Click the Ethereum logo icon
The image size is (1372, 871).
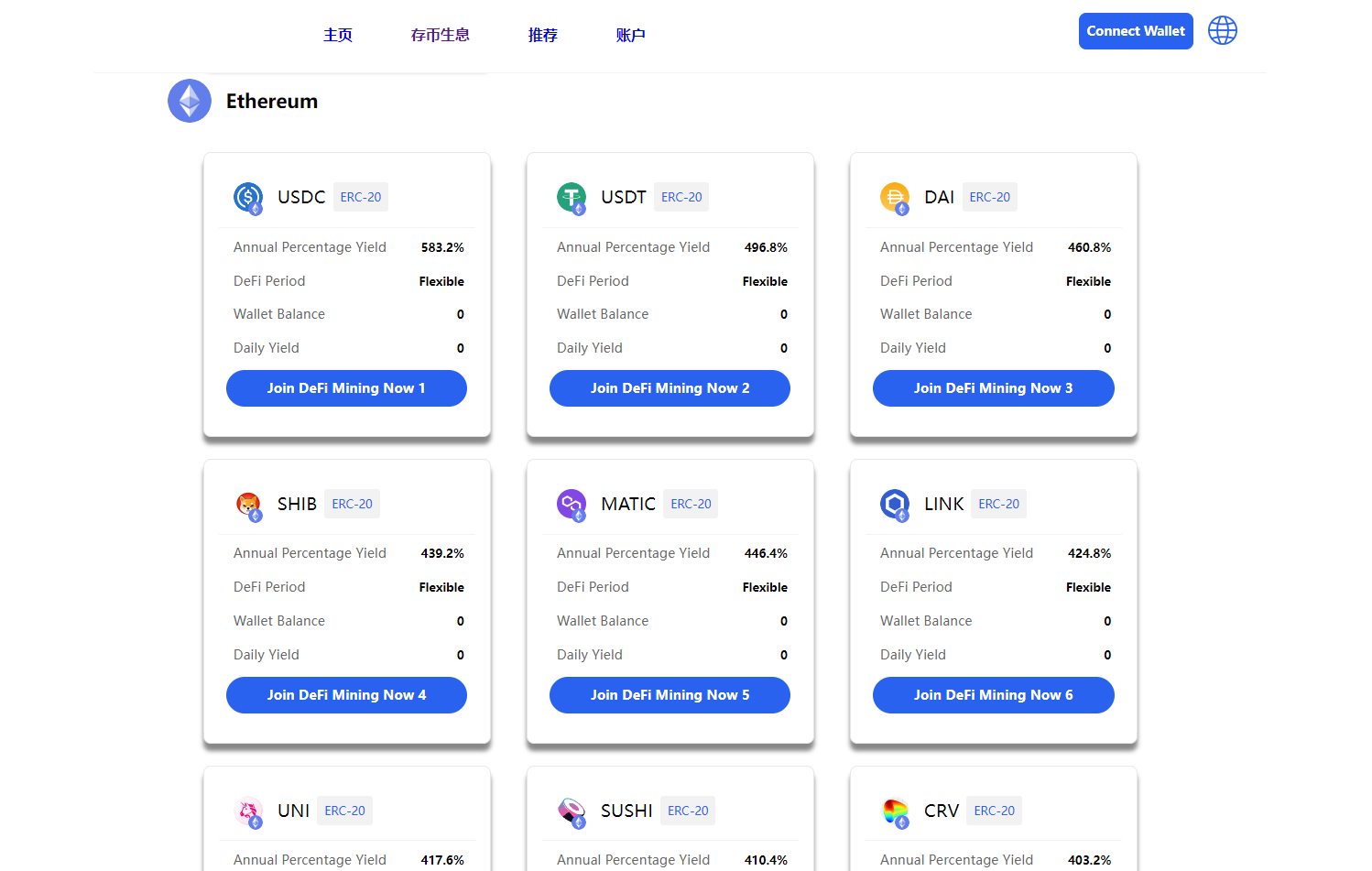tap(190, 101)
